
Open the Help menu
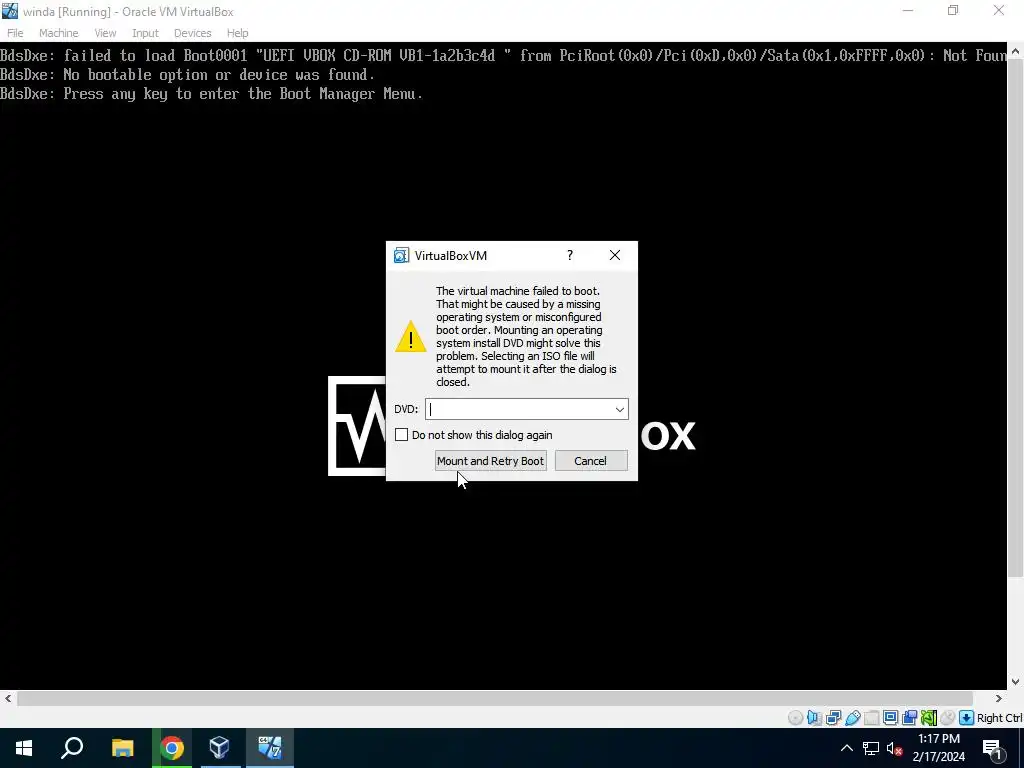(238, 33)
